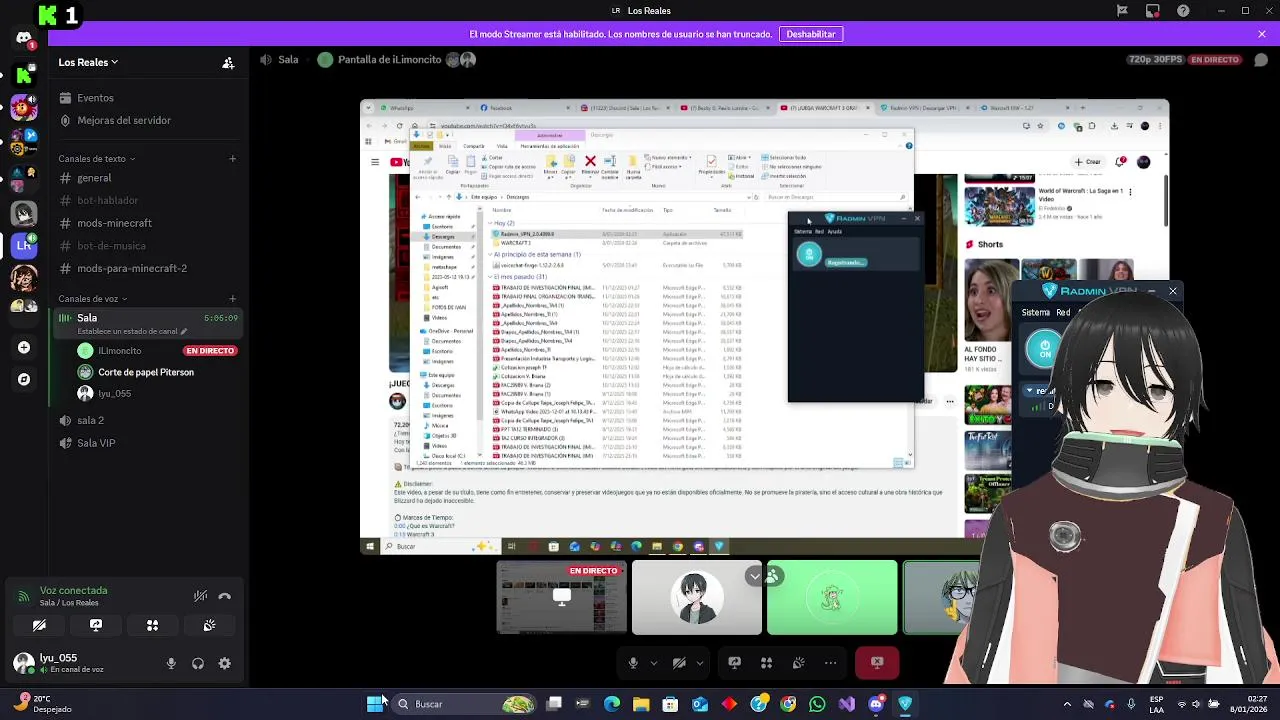
Task: Stop watching stream with red button
Action: (x=877, y=662)
